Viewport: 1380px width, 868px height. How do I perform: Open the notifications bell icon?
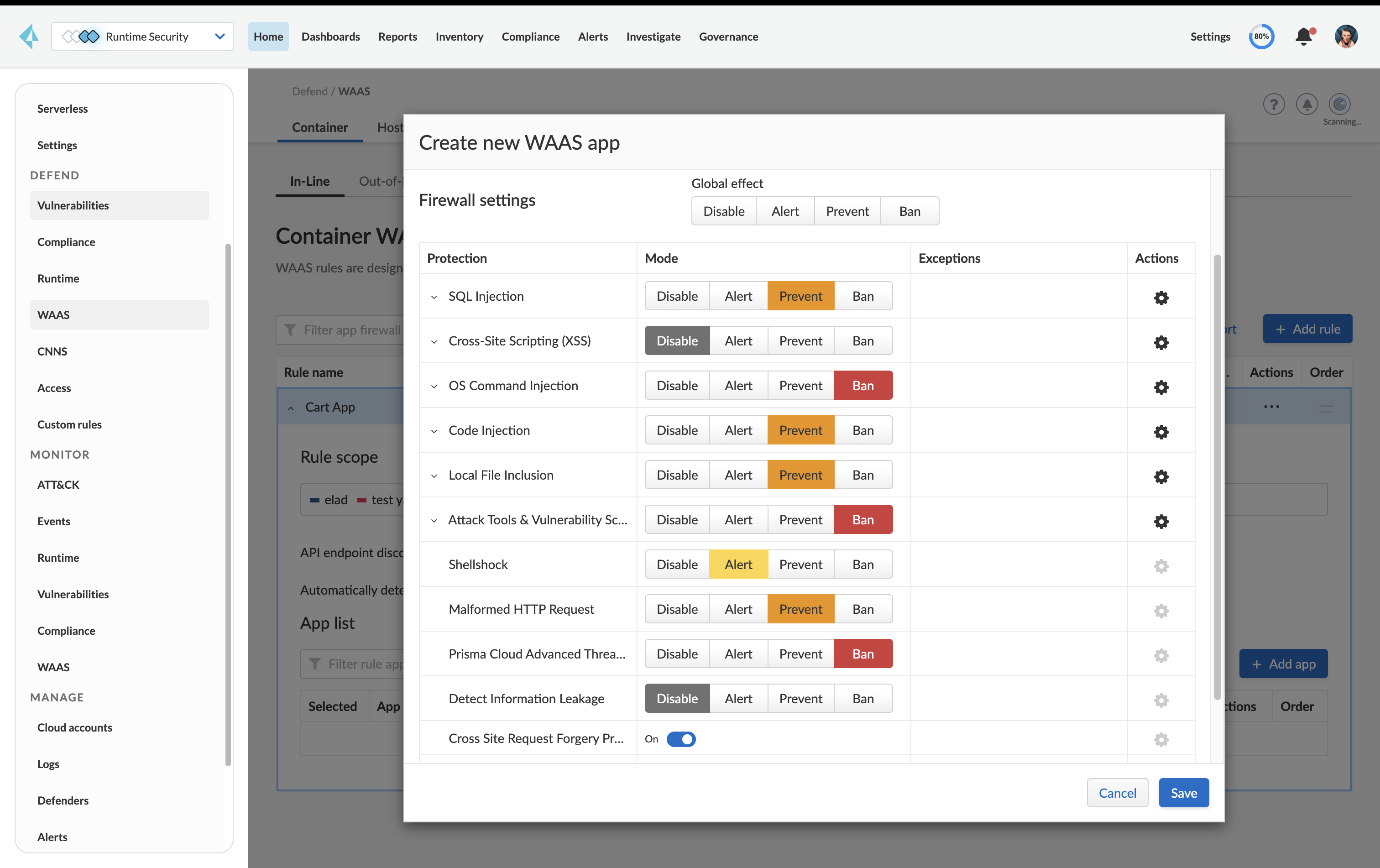tap(1304, 36)
